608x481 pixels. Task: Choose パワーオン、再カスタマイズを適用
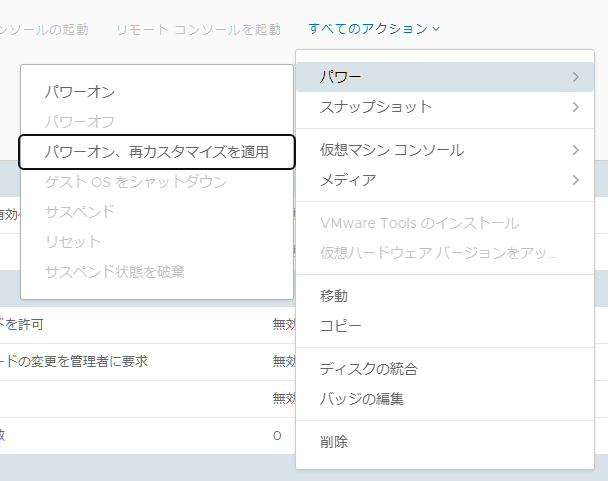(157, 152)
